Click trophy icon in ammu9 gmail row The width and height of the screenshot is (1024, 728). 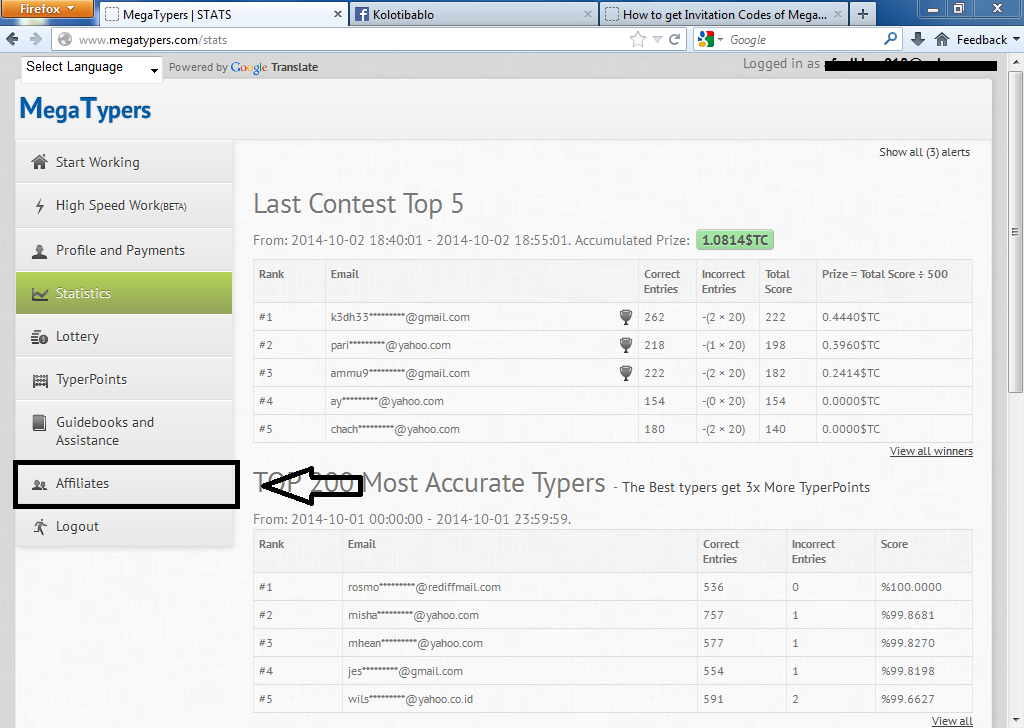point(626,373)
